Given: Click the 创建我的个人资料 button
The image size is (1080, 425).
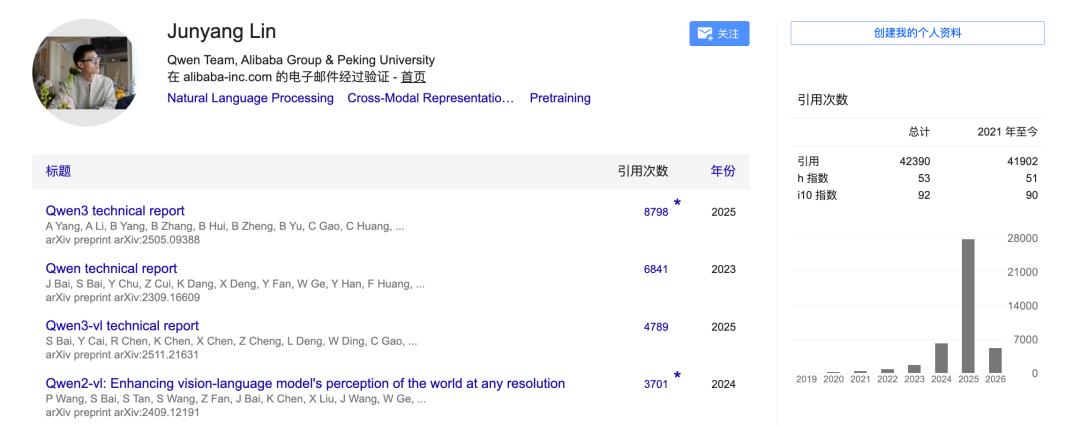Looking at the screenshot, I should click(x=917, y=33).
